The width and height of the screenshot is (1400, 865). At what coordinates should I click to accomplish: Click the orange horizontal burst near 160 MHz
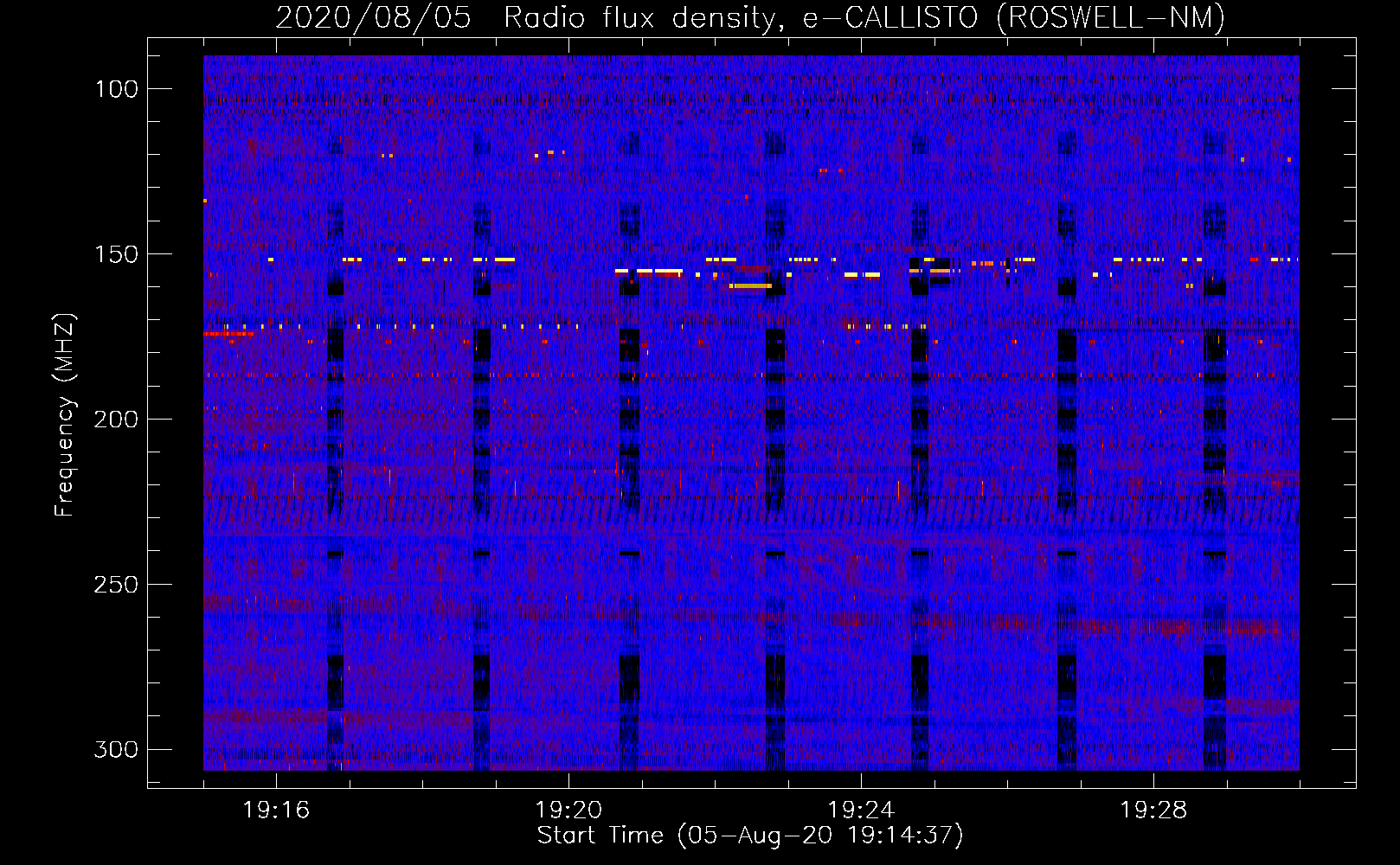(x=750, y=285)
